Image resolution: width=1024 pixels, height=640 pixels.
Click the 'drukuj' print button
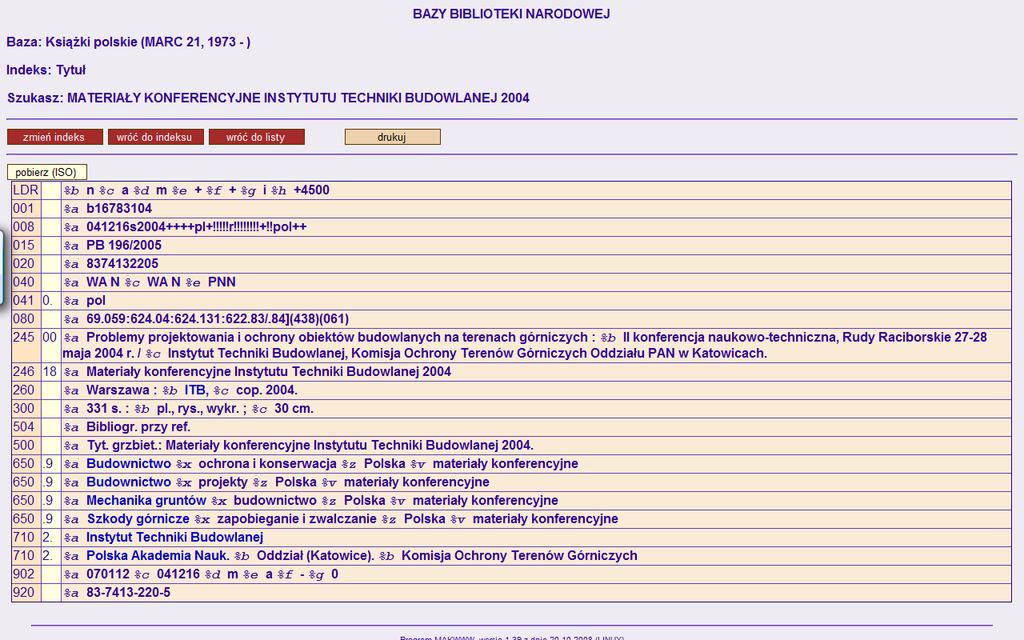pyautogui.click(x=392, y=137)
